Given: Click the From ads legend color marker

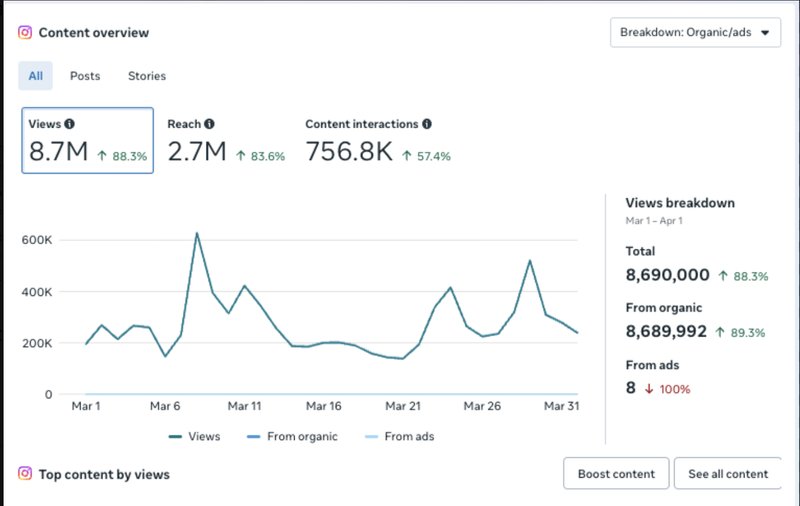Looking at the screenshot, I should (x=371, y=437).
